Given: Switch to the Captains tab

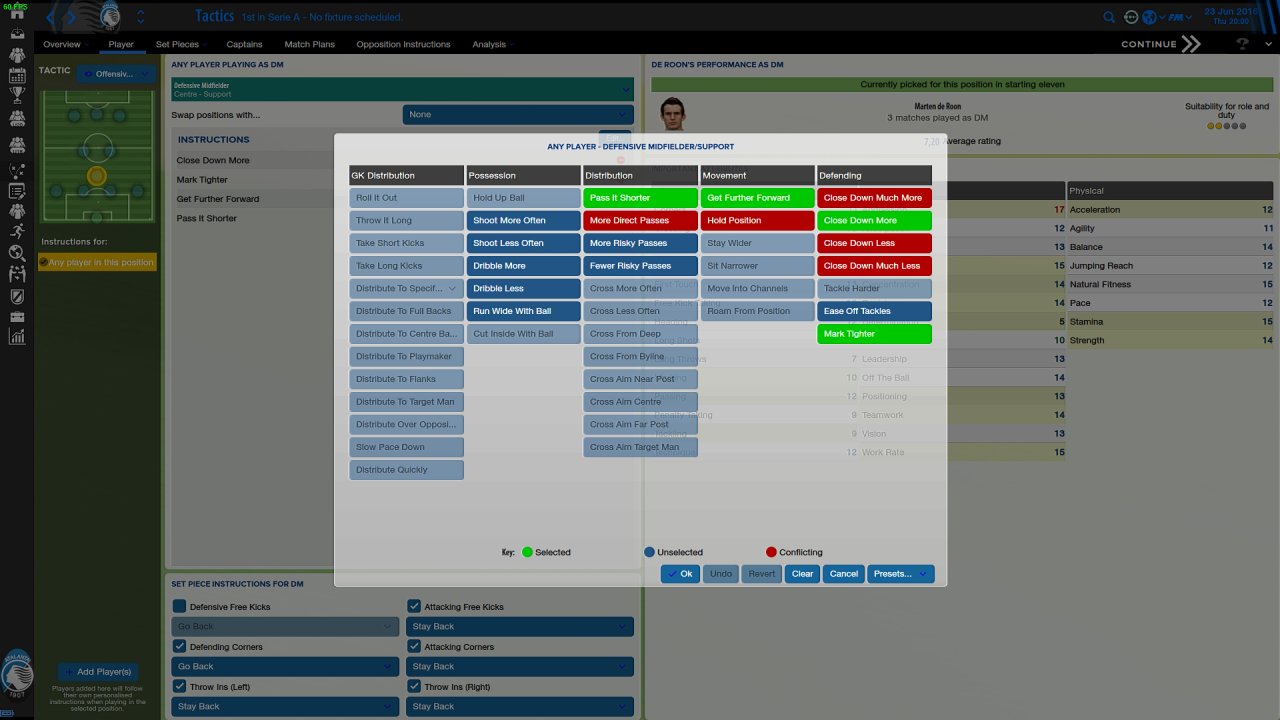Looking at the screenshot, I should tap(244, 44).
